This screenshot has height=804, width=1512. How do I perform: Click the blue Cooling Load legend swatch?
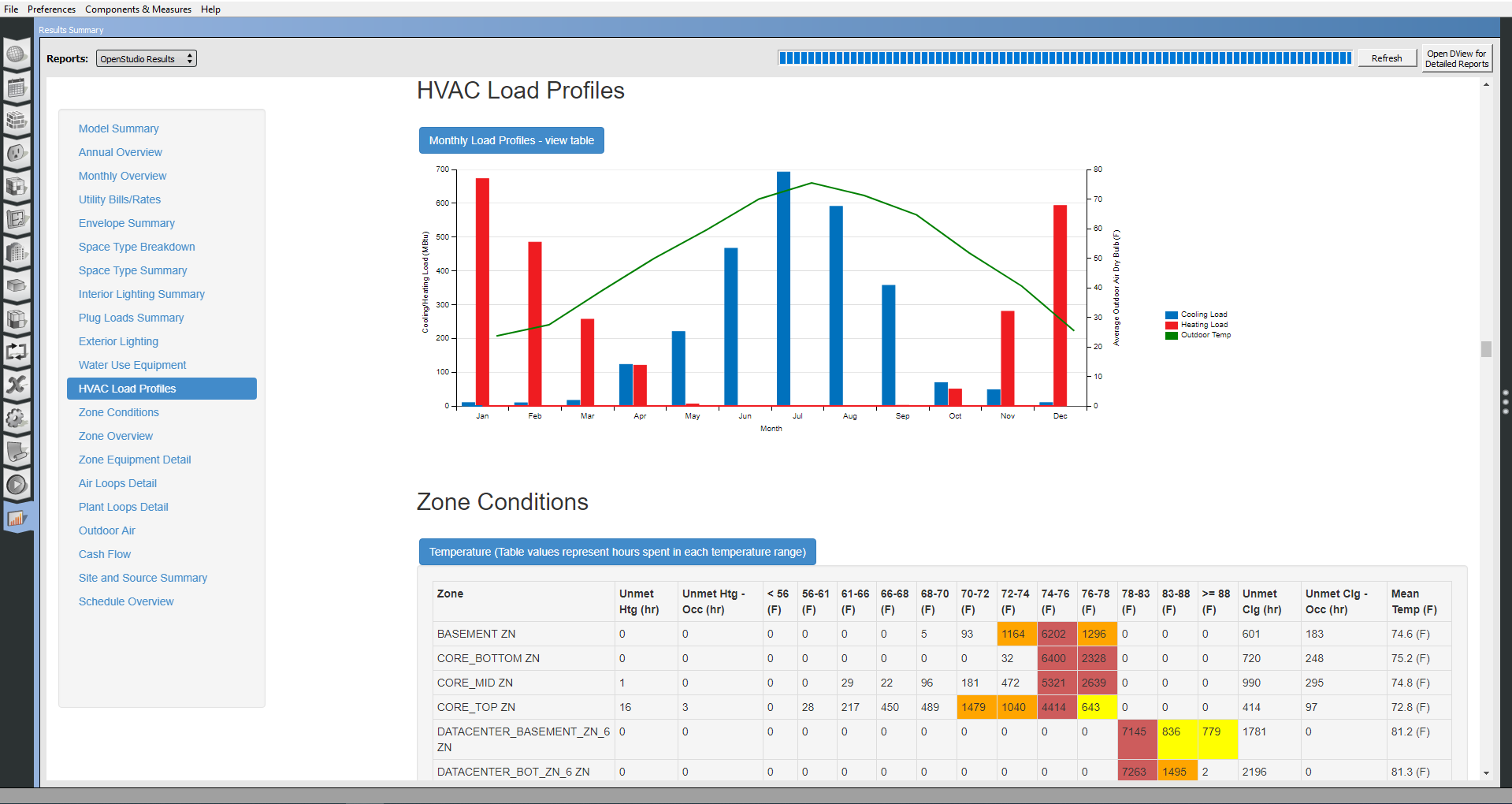tap(1171, 315)
